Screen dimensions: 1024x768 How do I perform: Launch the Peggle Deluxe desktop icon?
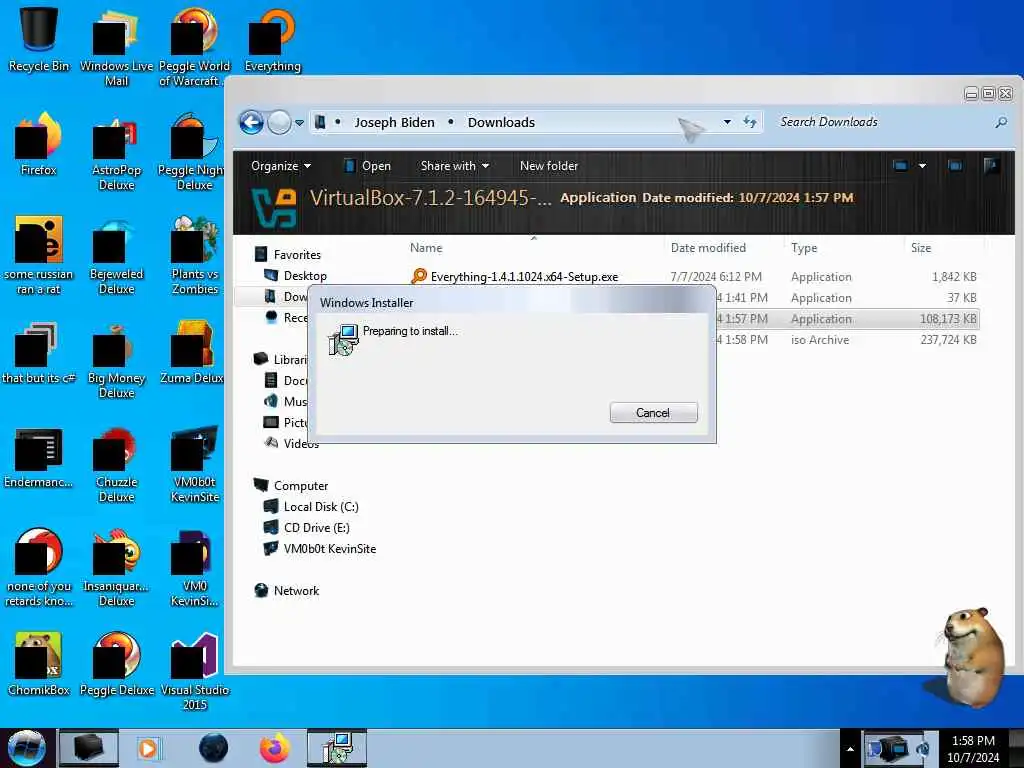pyautogui.click(x=116, y=665)
